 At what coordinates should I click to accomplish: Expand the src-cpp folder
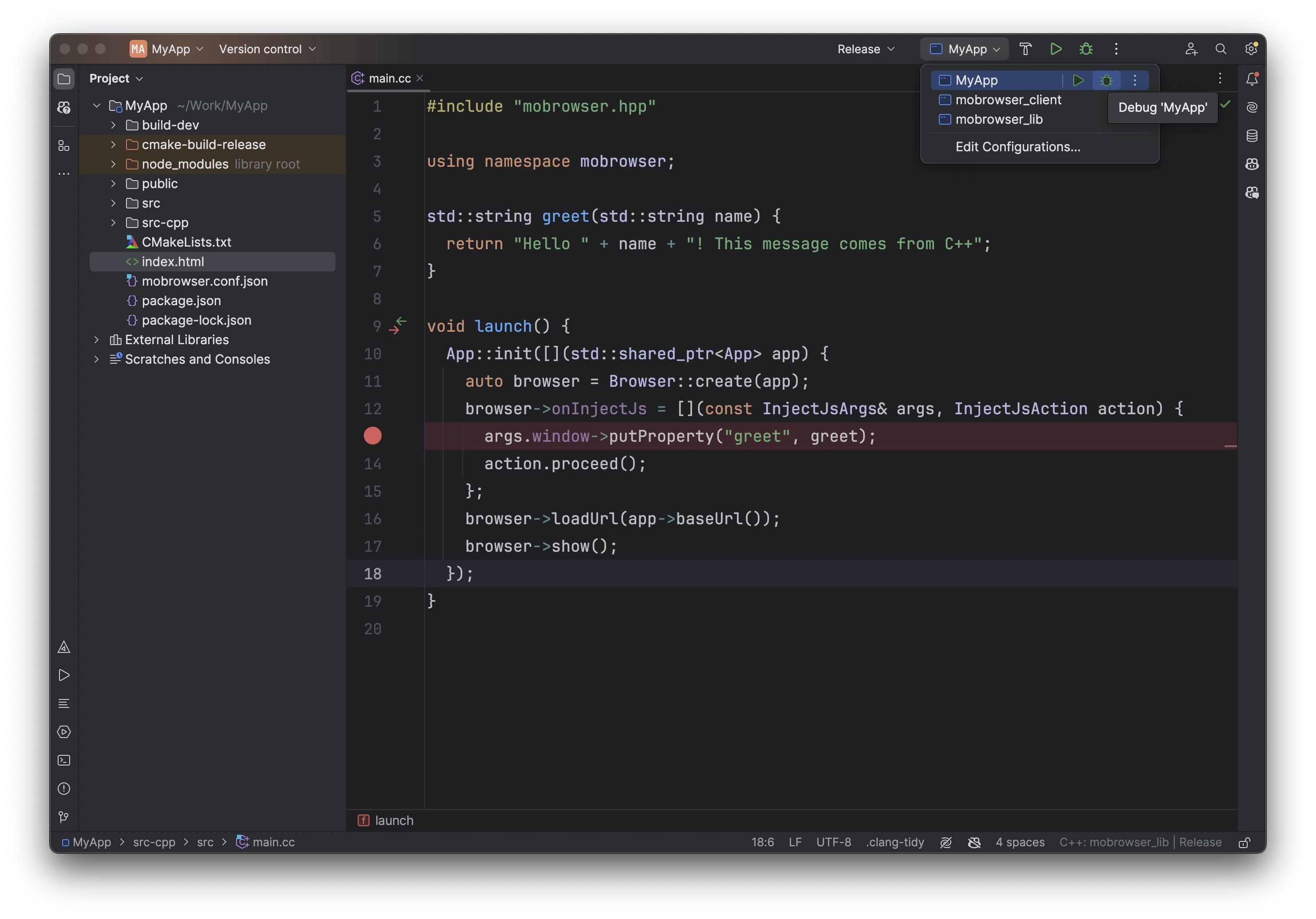pos(112,223)
